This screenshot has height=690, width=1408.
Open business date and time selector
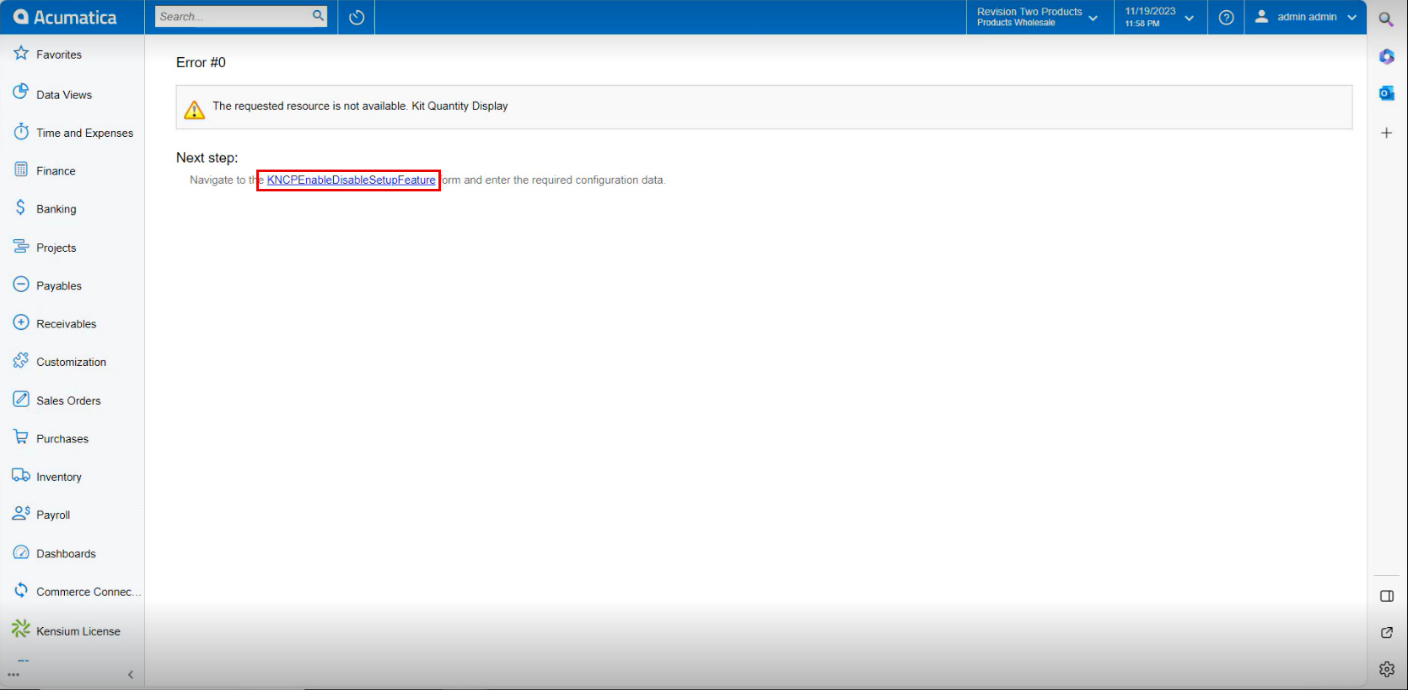[1157, 17]
